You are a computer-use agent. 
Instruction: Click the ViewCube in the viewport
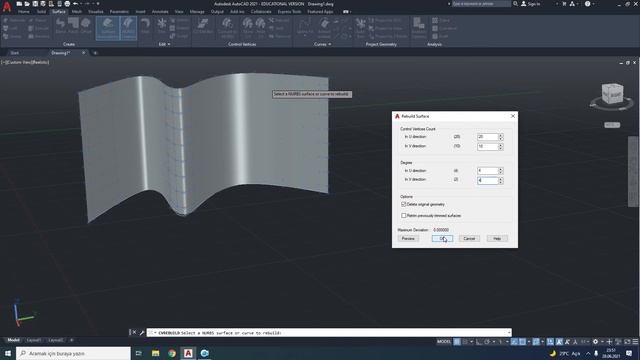(612, 94)
